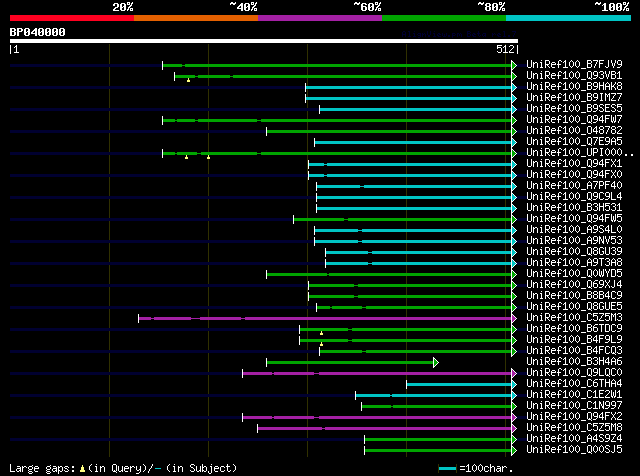The width and height of the screenshot is (640, 476).
Task: Click the green ~80% identity legend segment
Action: pyautogui.click(x=444, y=18)
